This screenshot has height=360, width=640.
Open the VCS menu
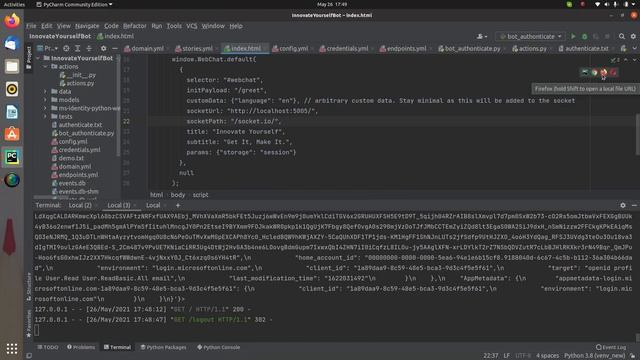pos(191,26)
